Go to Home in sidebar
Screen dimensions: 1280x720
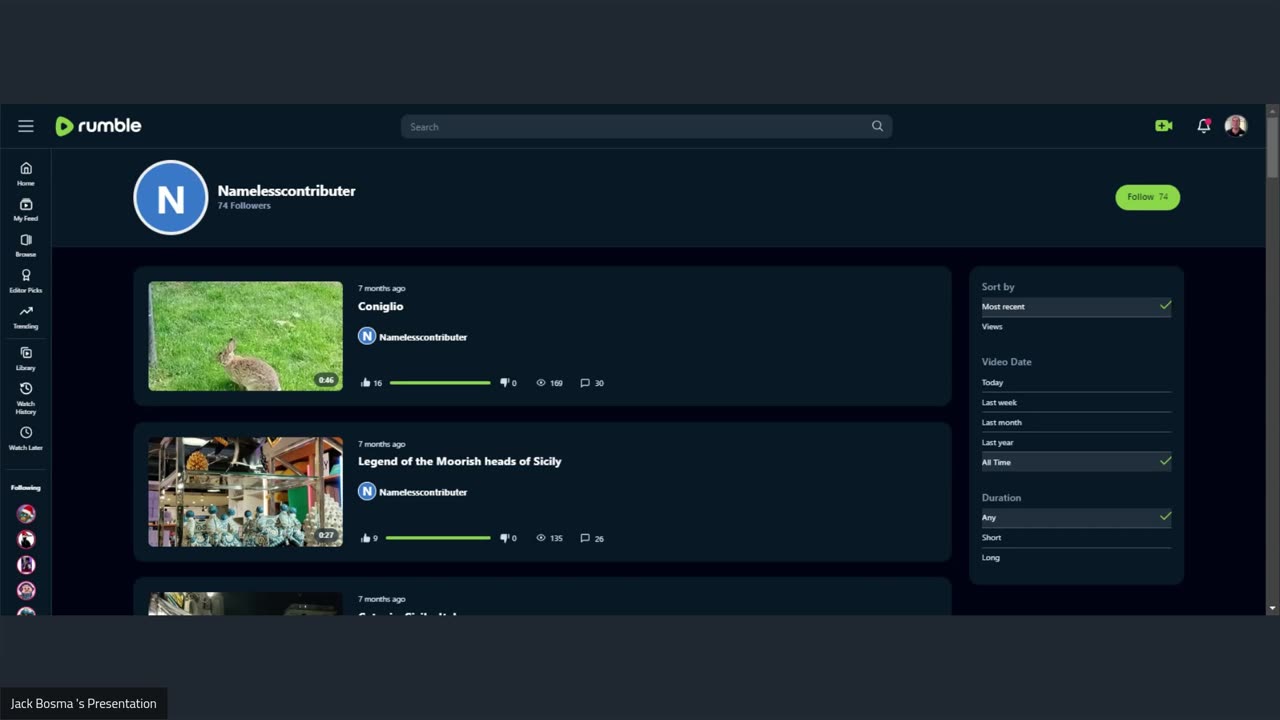(26, 174)
